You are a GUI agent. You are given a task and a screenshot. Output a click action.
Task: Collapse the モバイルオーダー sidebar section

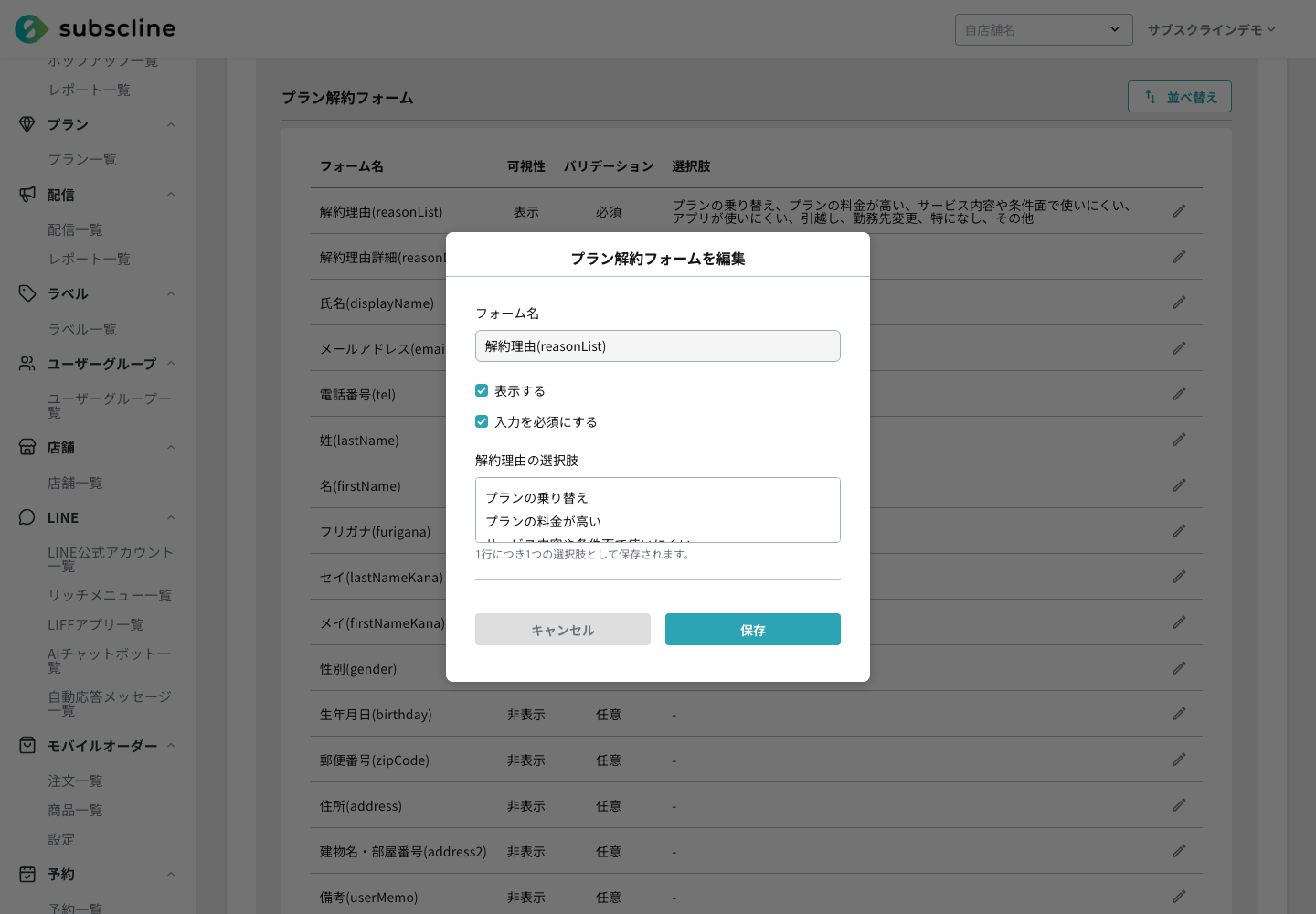click(x=171, y=746)
